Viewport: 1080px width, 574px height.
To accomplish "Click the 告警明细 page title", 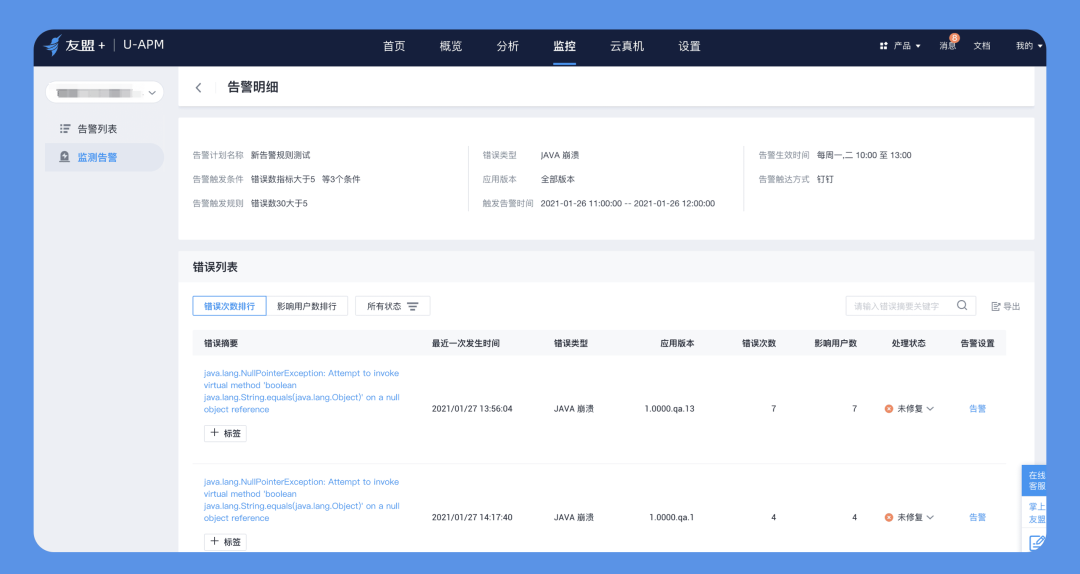I will tap(253, 87).
